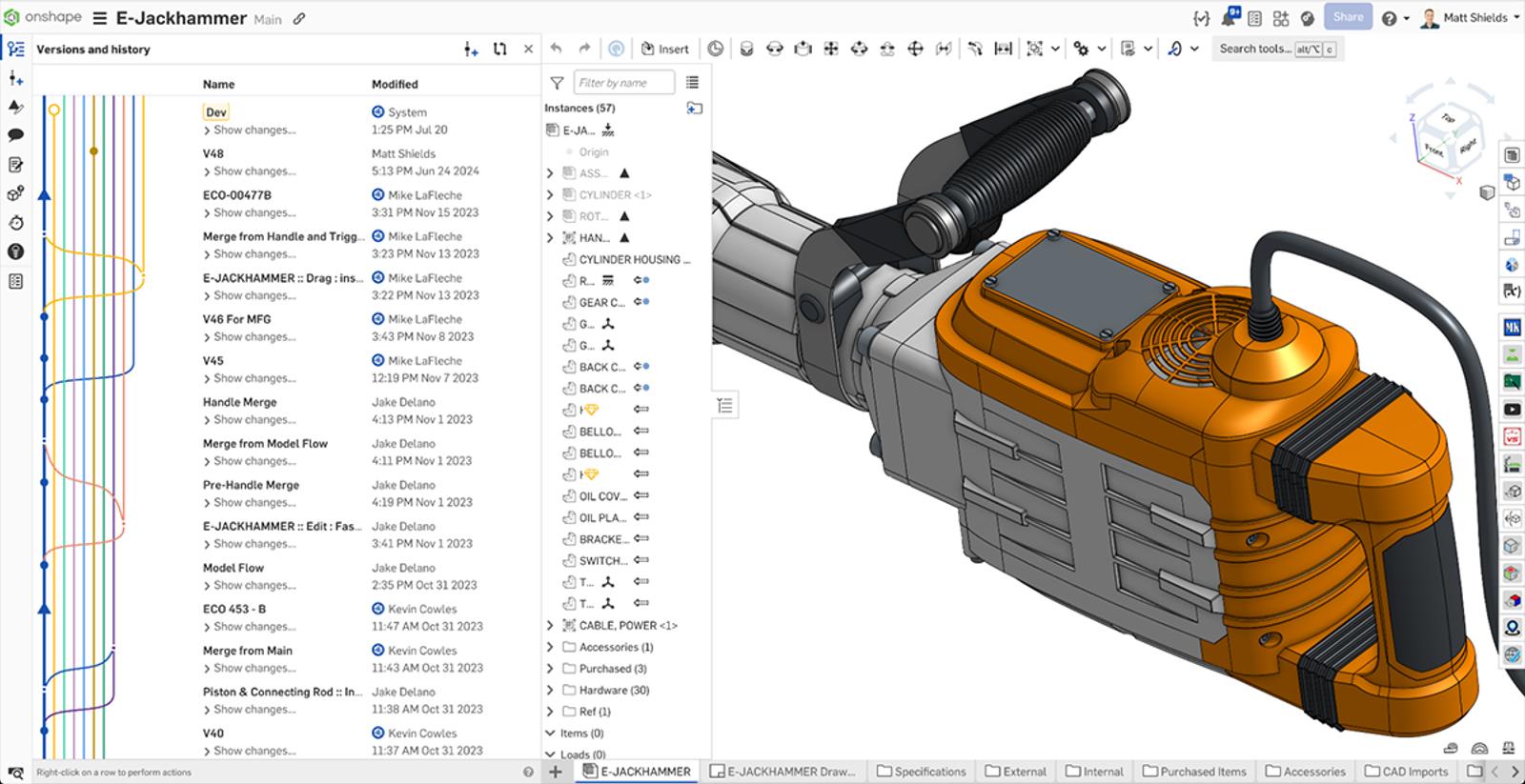This screenshot has width=1525, height=784.
Task: Open the hamburger menu beside E-Jackhammer title
Action: 99,18
